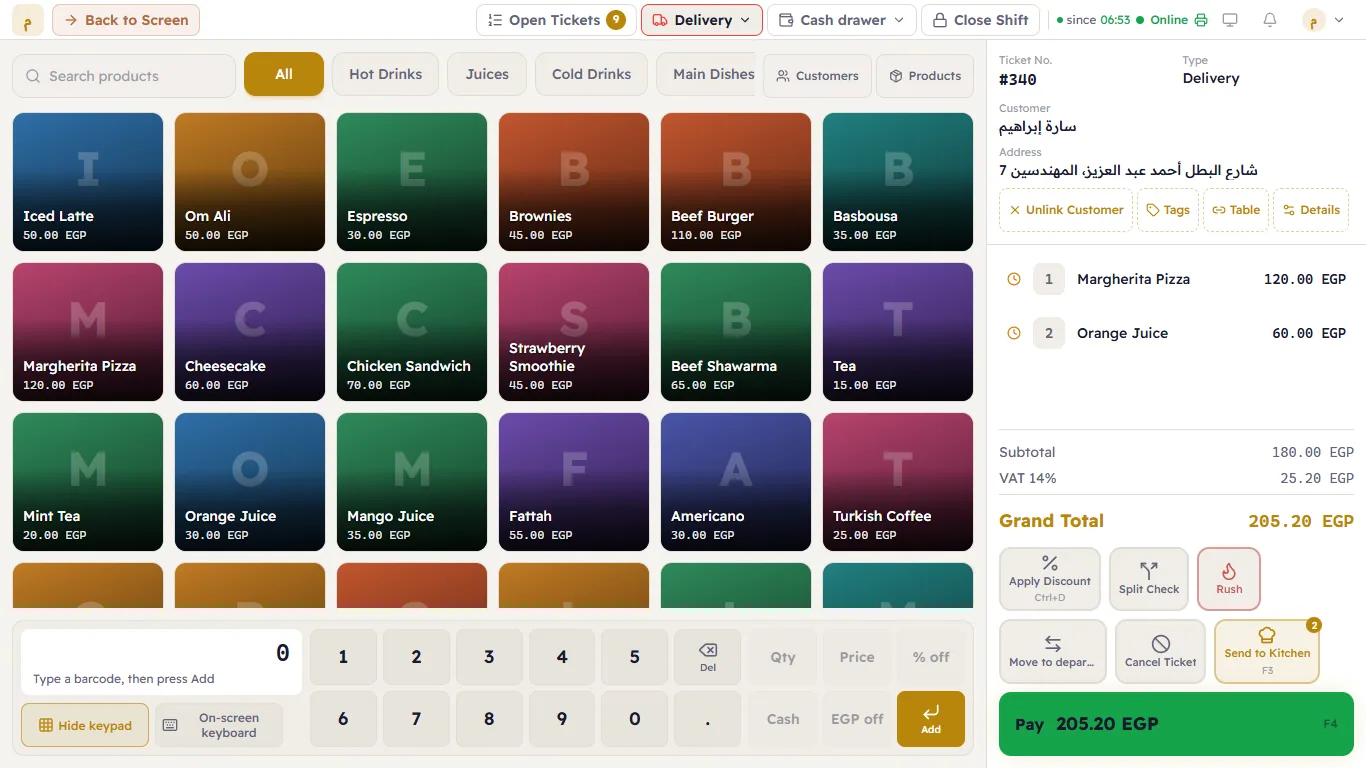Unlink Customer from the ticket
This screenshot has height=768, width=1366.
coord(1066,210)
